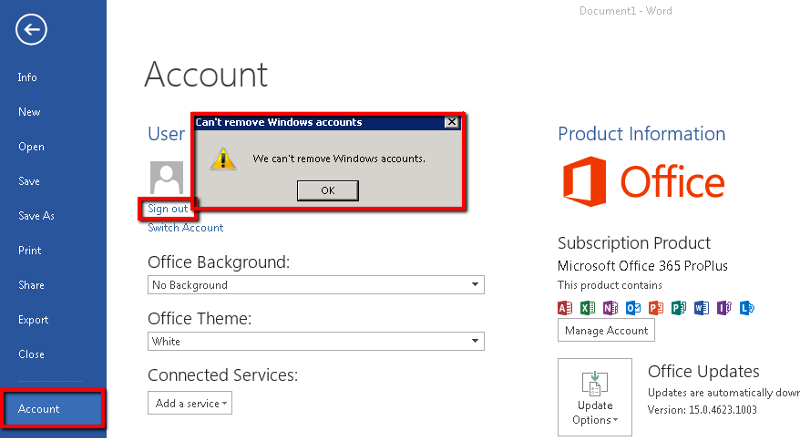The width and height of the screenshot is (800, 438).
Task: Select Save in the sidebar
Action: tap(29, 181)
